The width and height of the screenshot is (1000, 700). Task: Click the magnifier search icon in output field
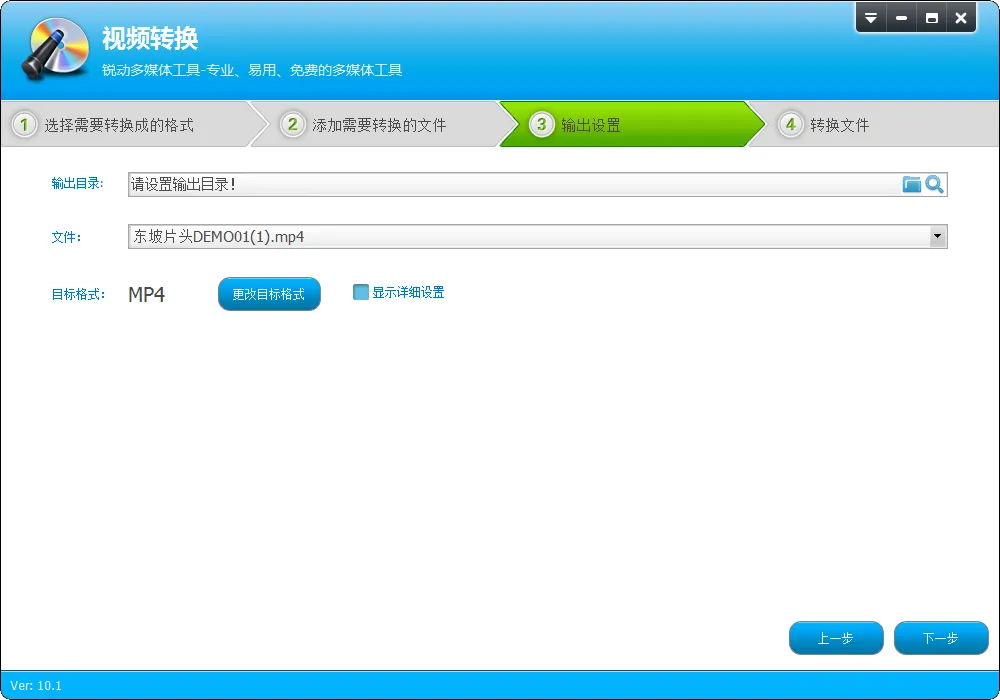coord(934,185)
